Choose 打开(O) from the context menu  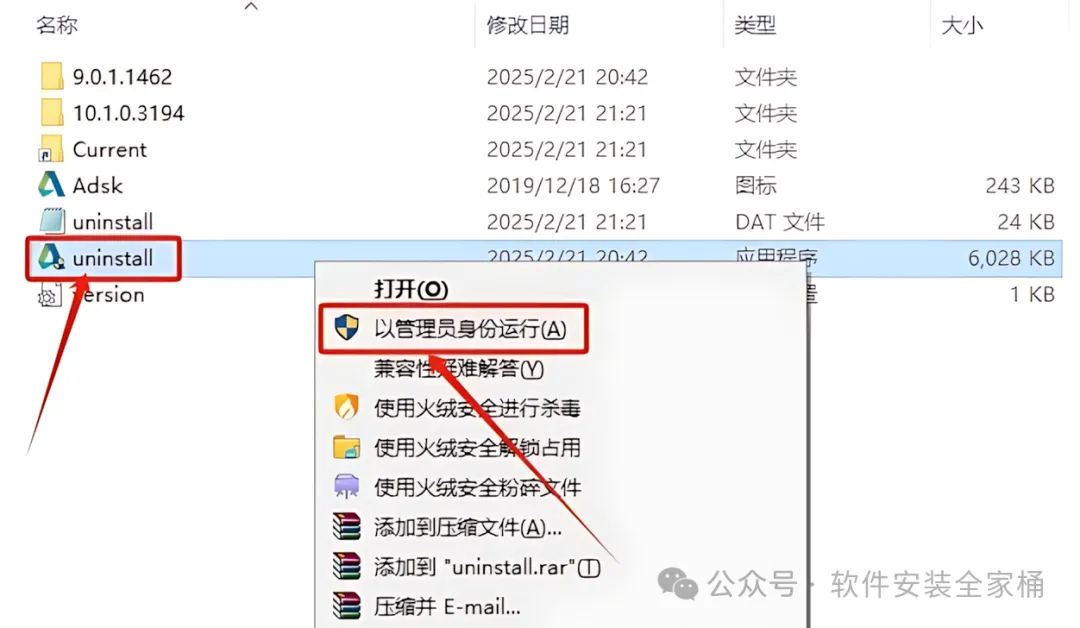coord(411,289)
